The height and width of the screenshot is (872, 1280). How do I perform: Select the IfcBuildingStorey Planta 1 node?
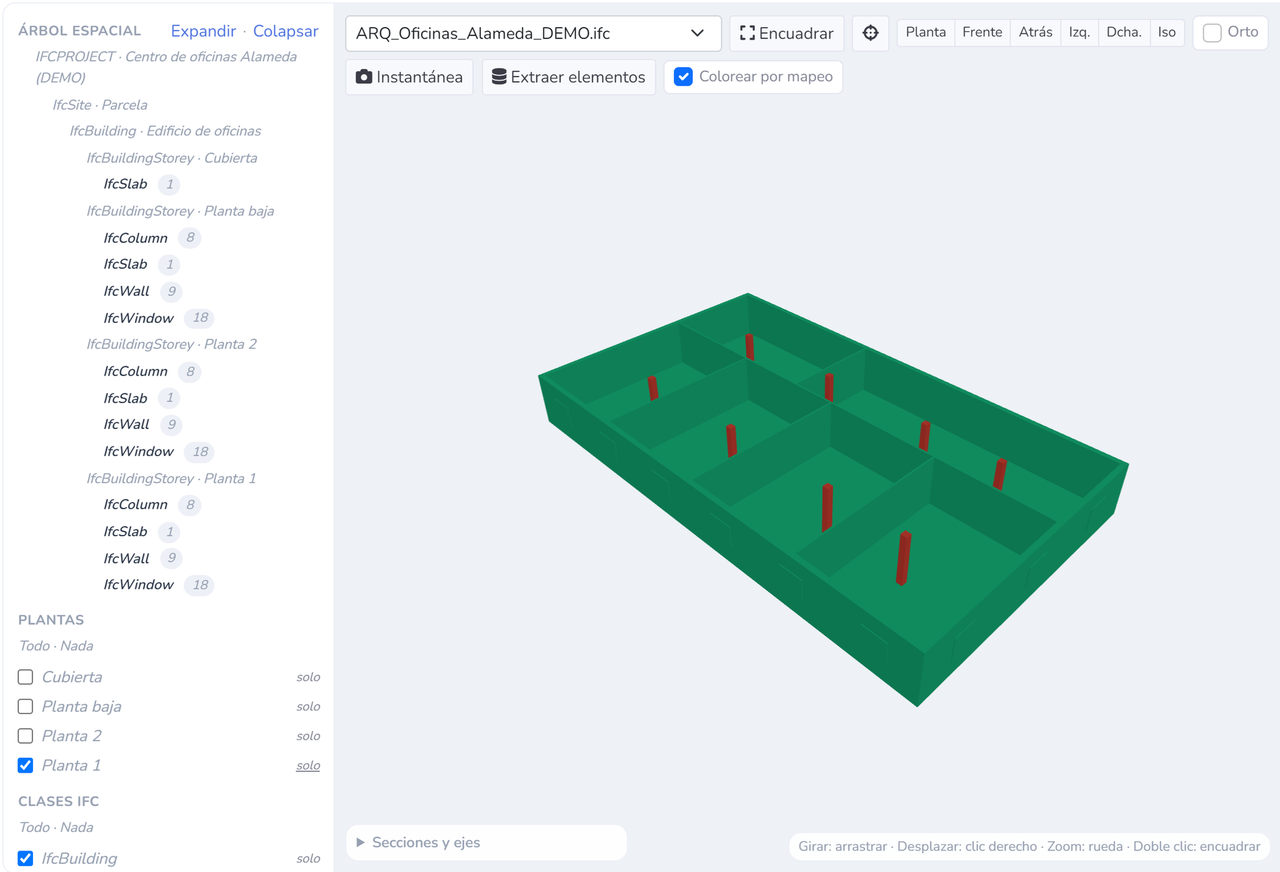(171, 478)
